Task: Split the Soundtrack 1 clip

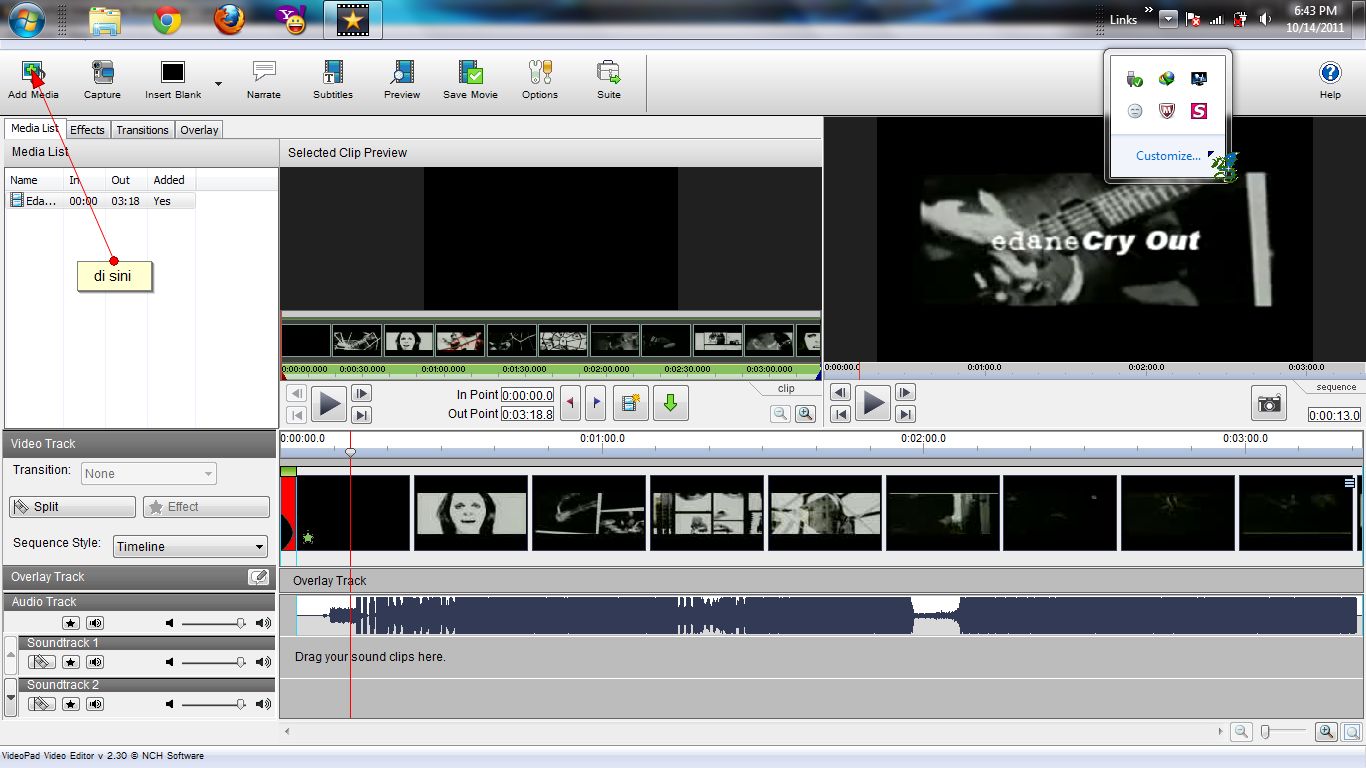Action: [x=42, y=662]
